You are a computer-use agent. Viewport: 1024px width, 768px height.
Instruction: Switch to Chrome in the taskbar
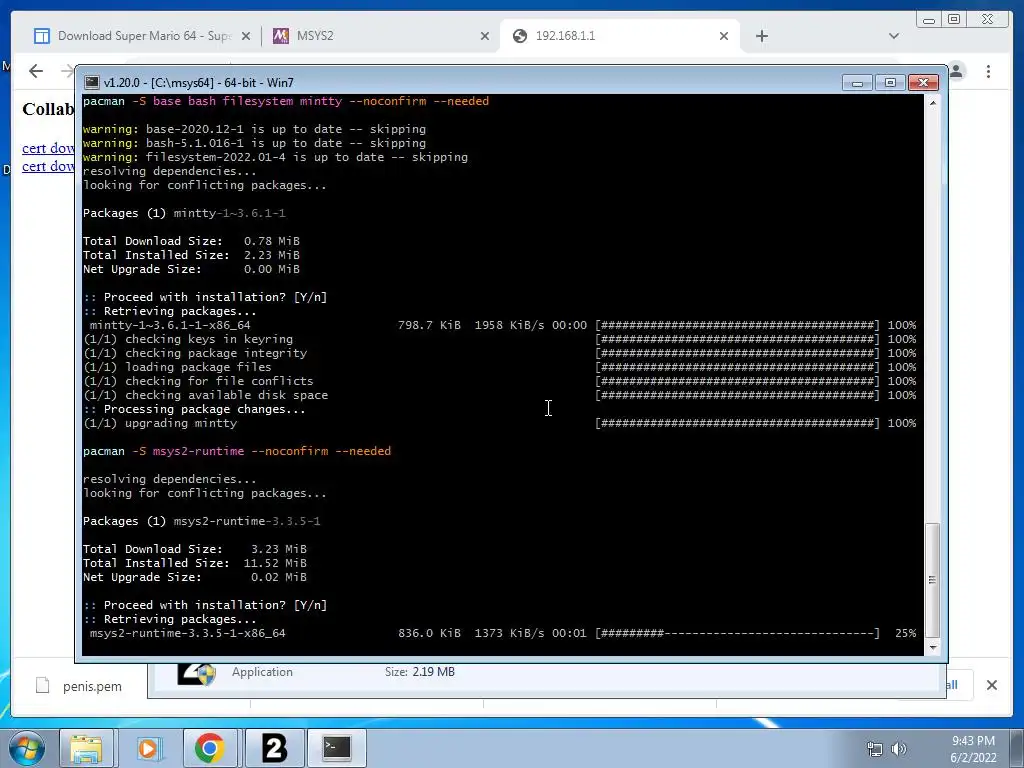click(x=209, y=748)
